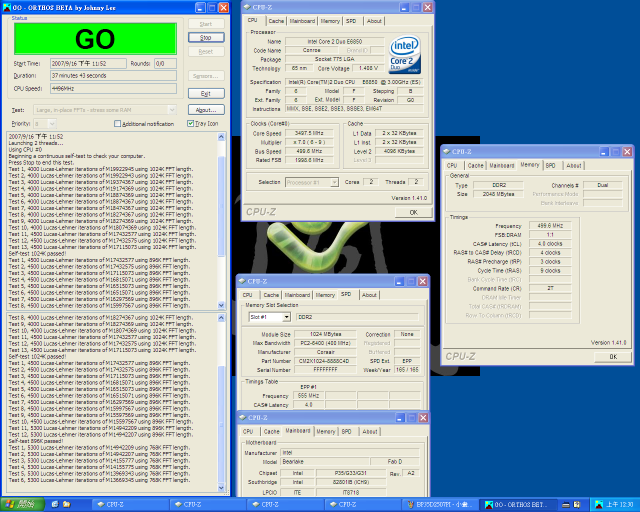Open the Processor #1 Selection dropdown
This screenshot has height=512, width=640.
click(334, 182)
